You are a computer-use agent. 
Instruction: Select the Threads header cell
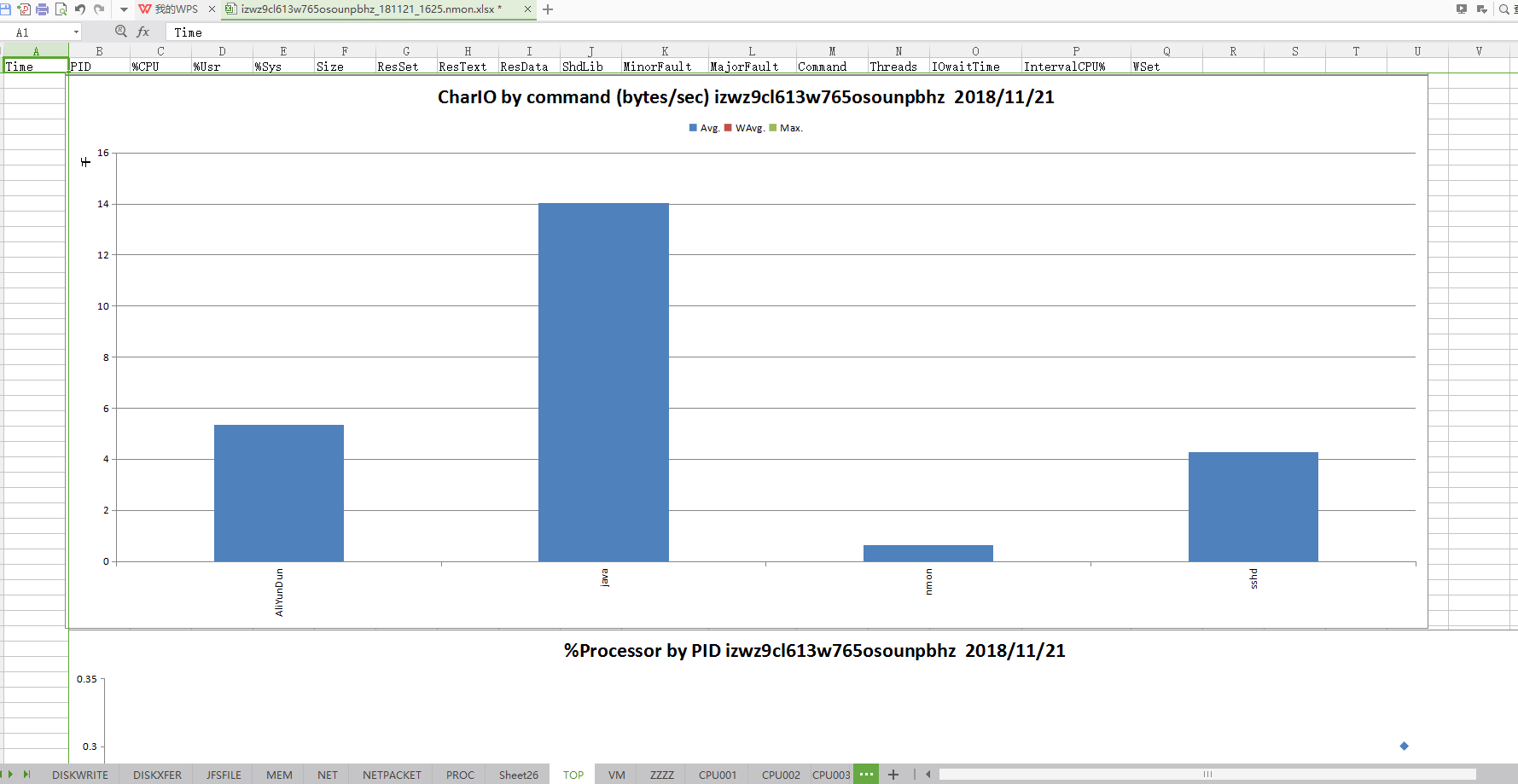(x=899, y=67)
